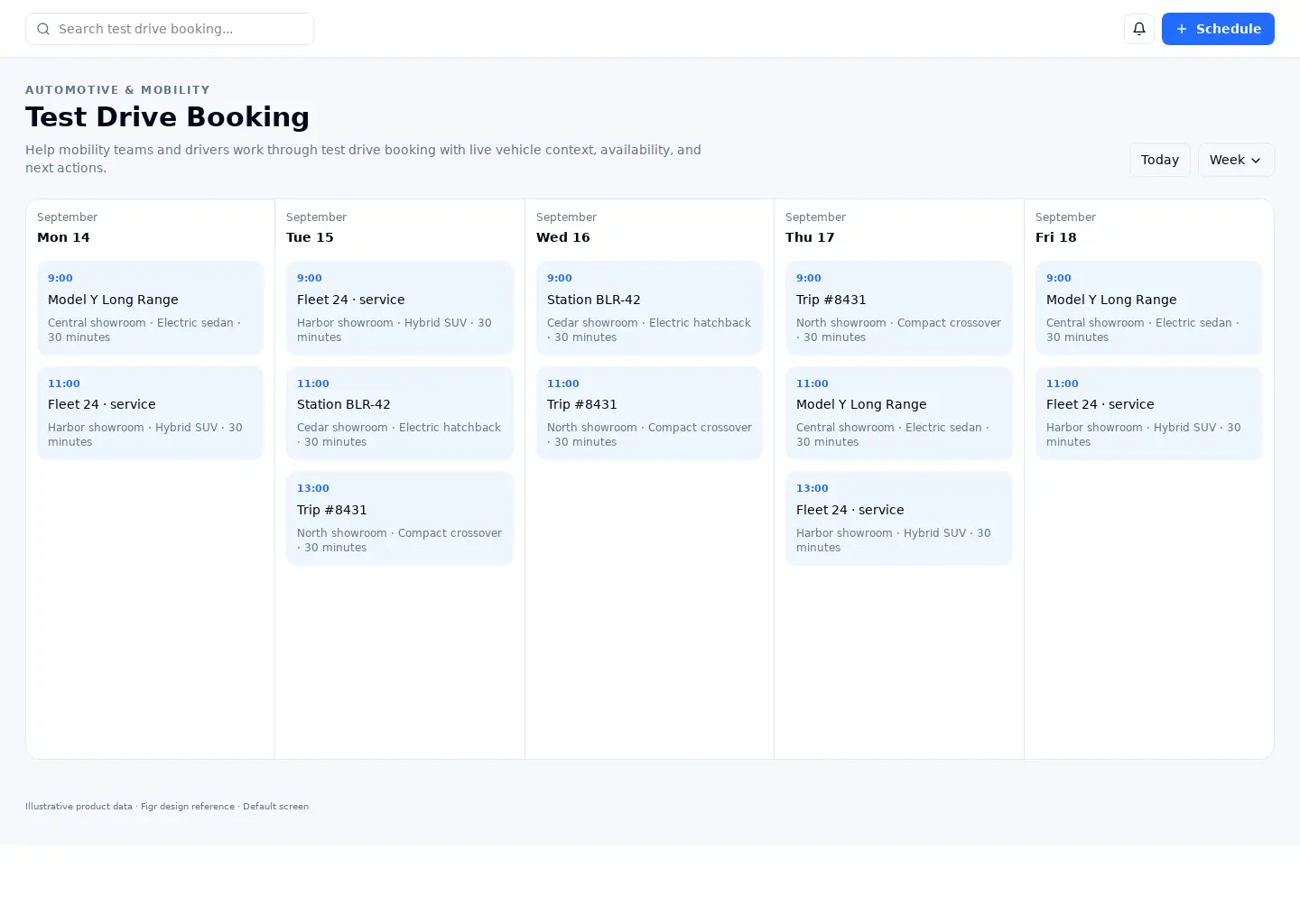The image size is (1300, 924).
Task: Open Friday 9:00 Model Y Long Range booking
Action: (1149, 308)
